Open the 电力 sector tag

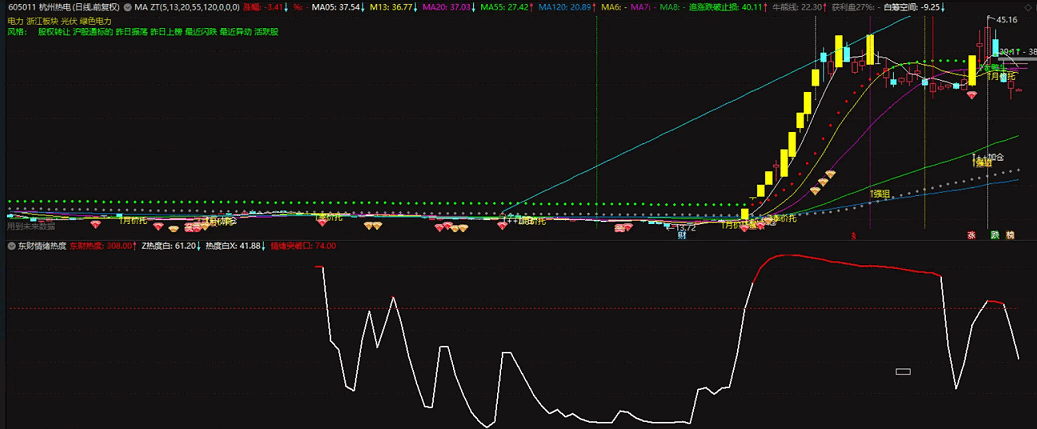point(15,20)
